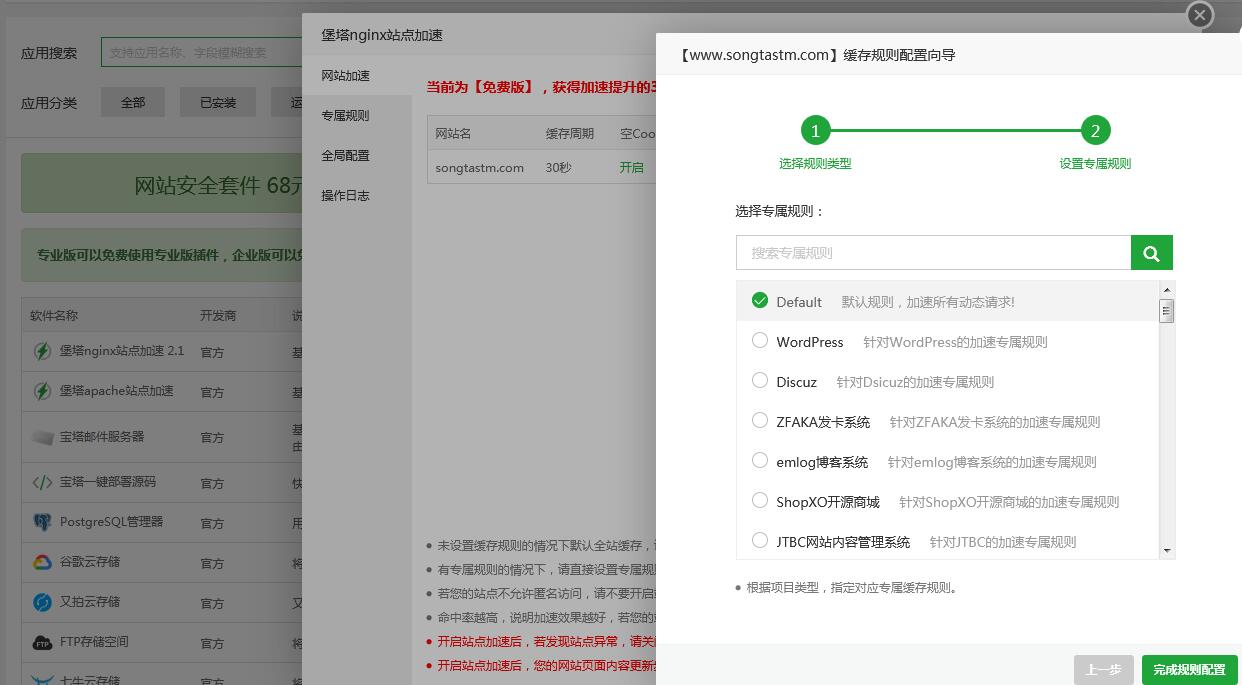1242x685 pixels.
Task: Click the rule list scrollbar thumb
Action: (1166, 311)
